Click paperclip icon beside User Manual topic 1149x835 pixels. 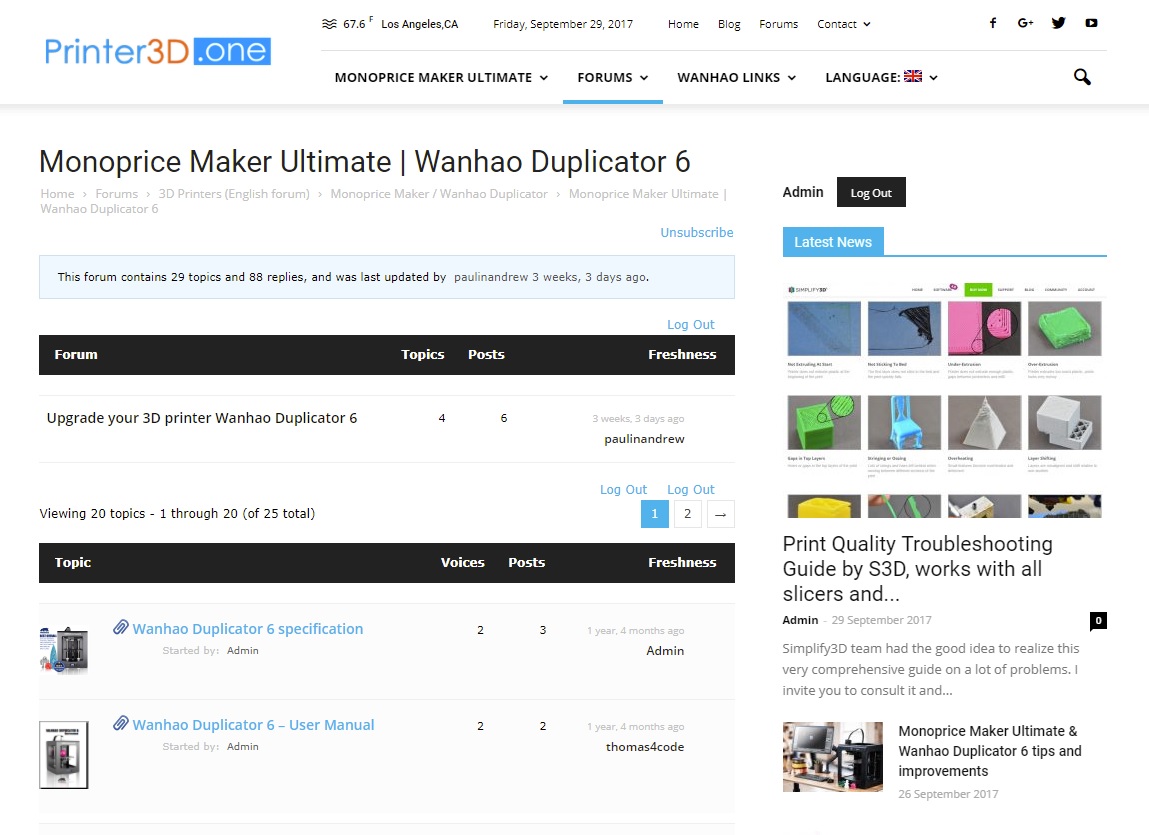[x=121, y=724]
